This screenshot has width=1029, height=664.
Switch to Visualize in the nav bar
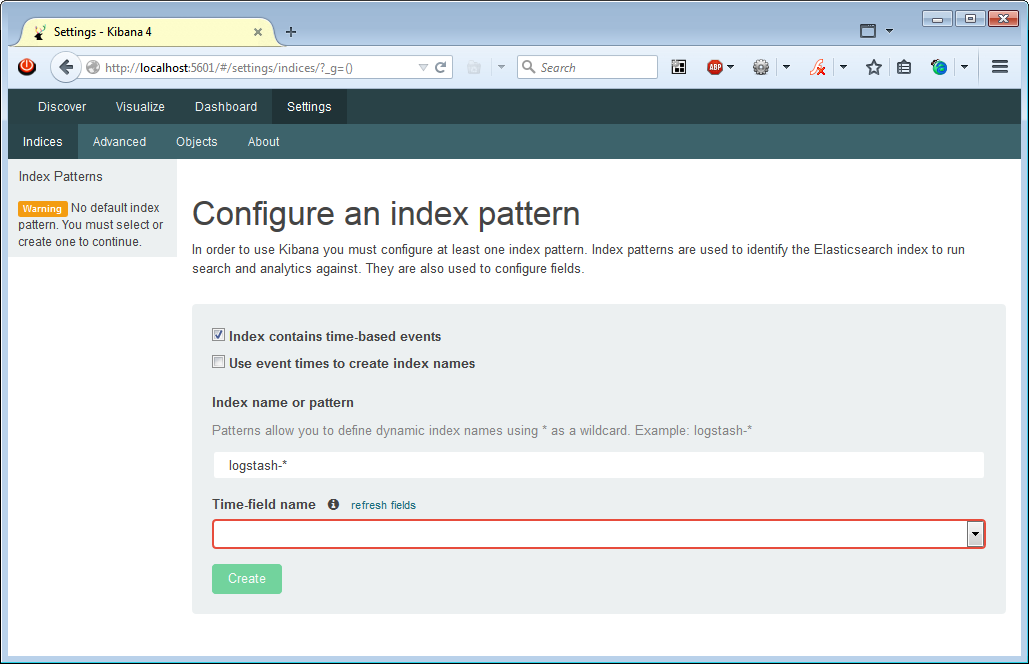pos(140,107)
